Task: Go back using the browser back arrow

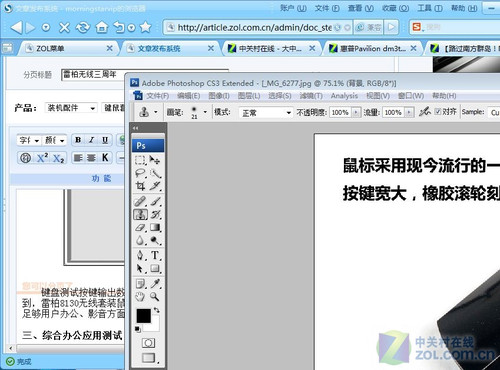Action: [16, 27]
